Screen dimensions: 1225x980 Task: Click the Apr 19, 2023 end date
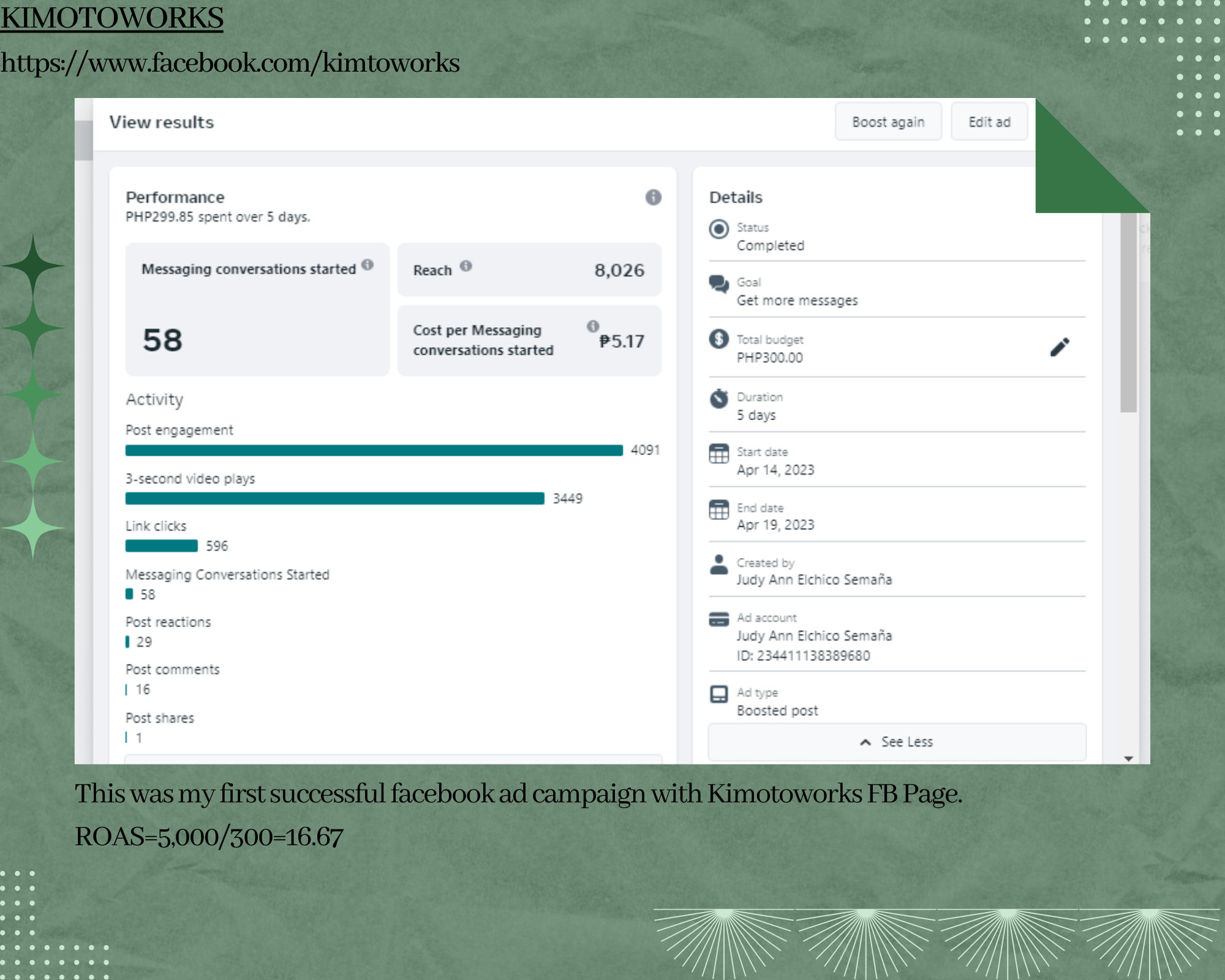[x=775, y=525]
